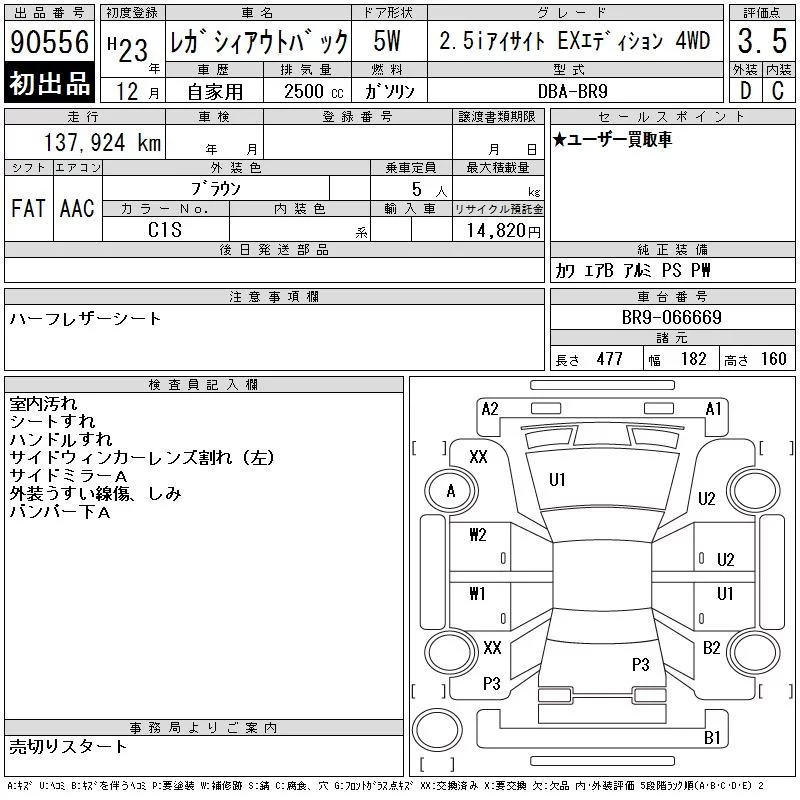The image size is (800, 800).
Task: Select the mileage 137,924 km field
Action: (x=85, y=142)
